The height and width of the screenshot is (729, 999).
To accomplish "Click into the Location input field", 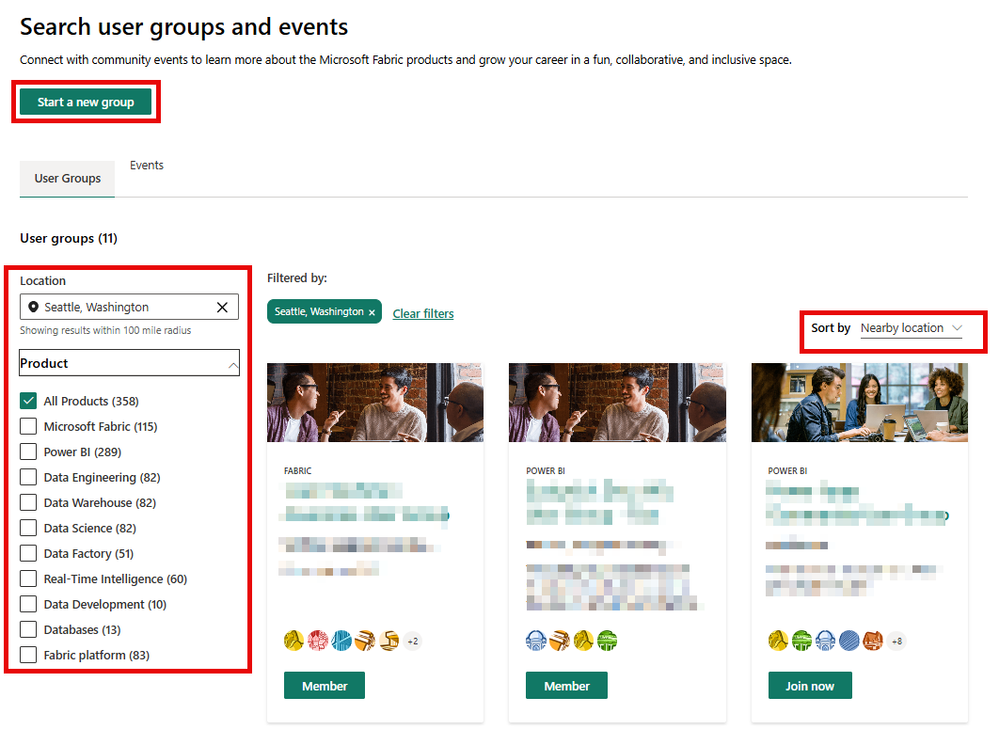I will (x=129, y=307).
